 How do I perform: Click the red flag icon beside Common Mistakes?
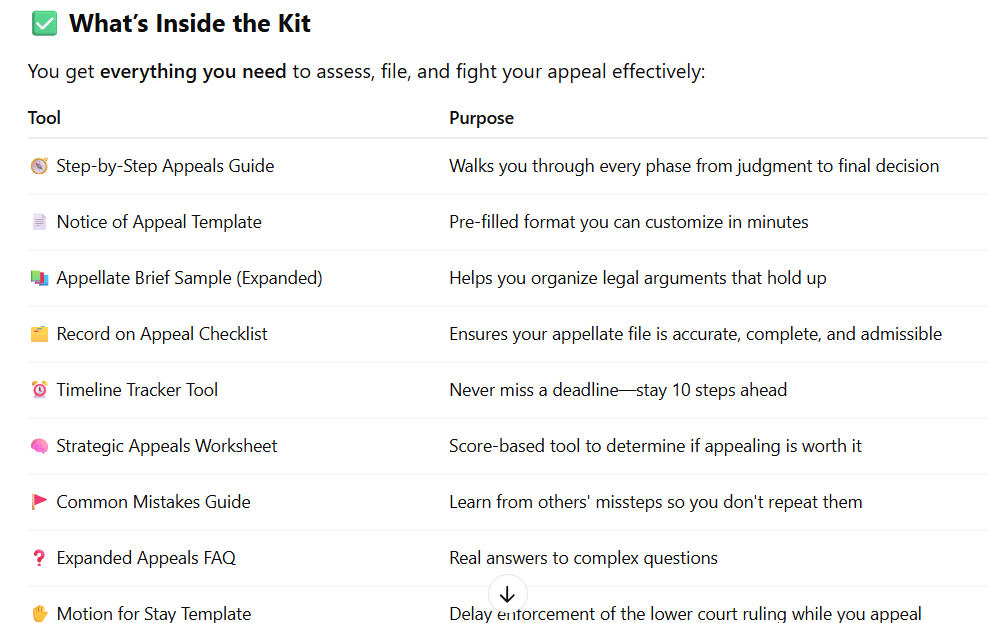click(x=39, y=502)
